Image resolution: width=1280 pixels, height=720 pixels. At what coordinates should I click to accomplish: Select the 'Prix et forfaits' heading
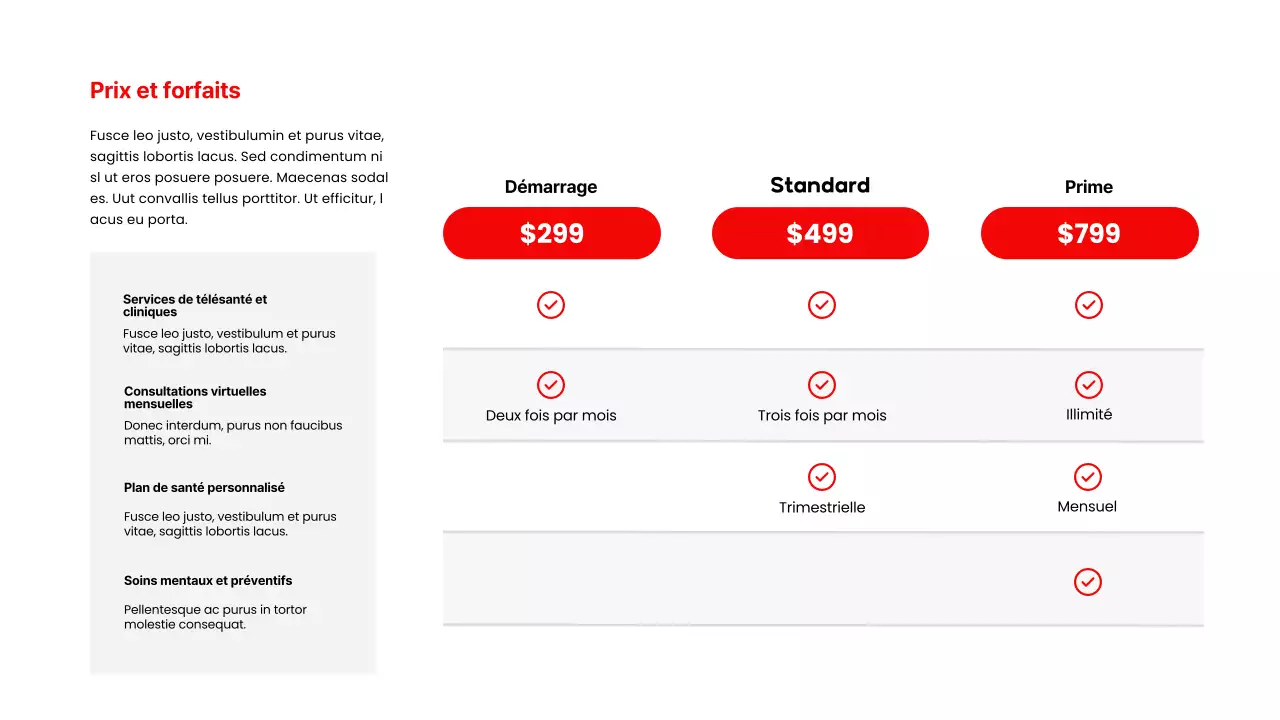point(165,91)
